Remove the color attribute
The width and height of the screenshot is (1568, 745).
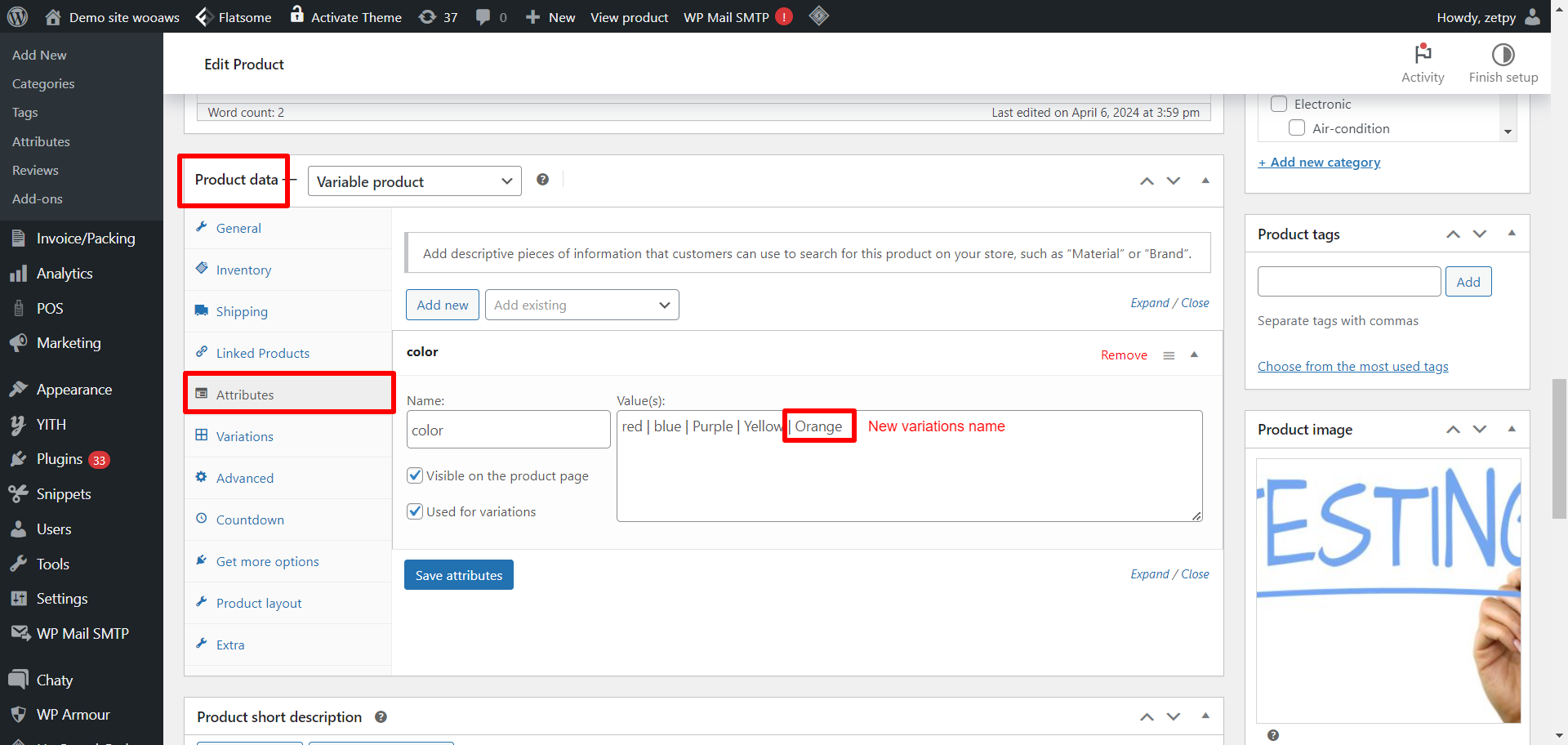(1124, 355)
